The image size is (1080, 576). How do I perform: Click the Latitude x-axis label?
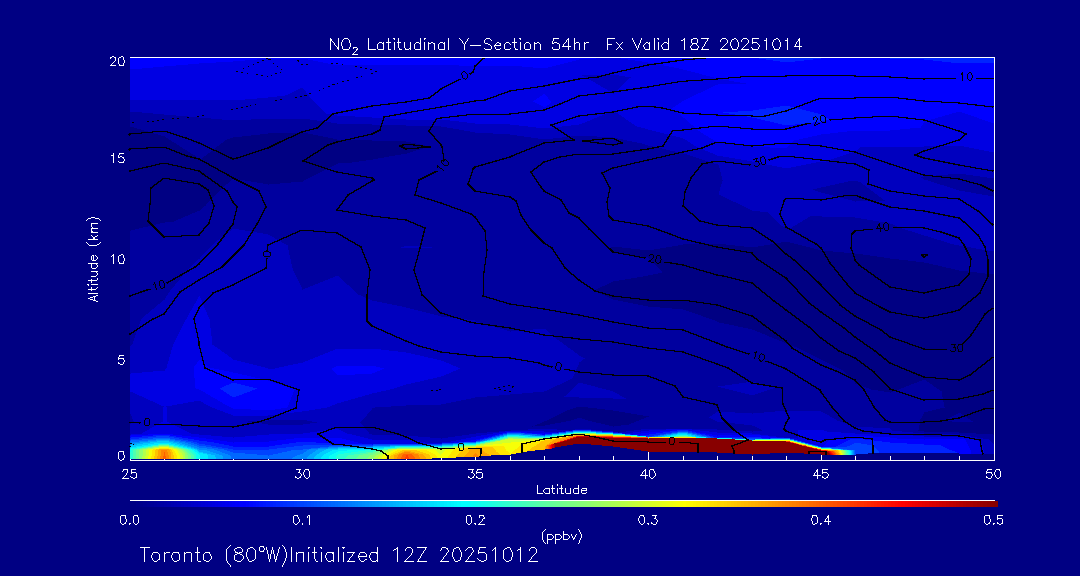pos(561,489)
